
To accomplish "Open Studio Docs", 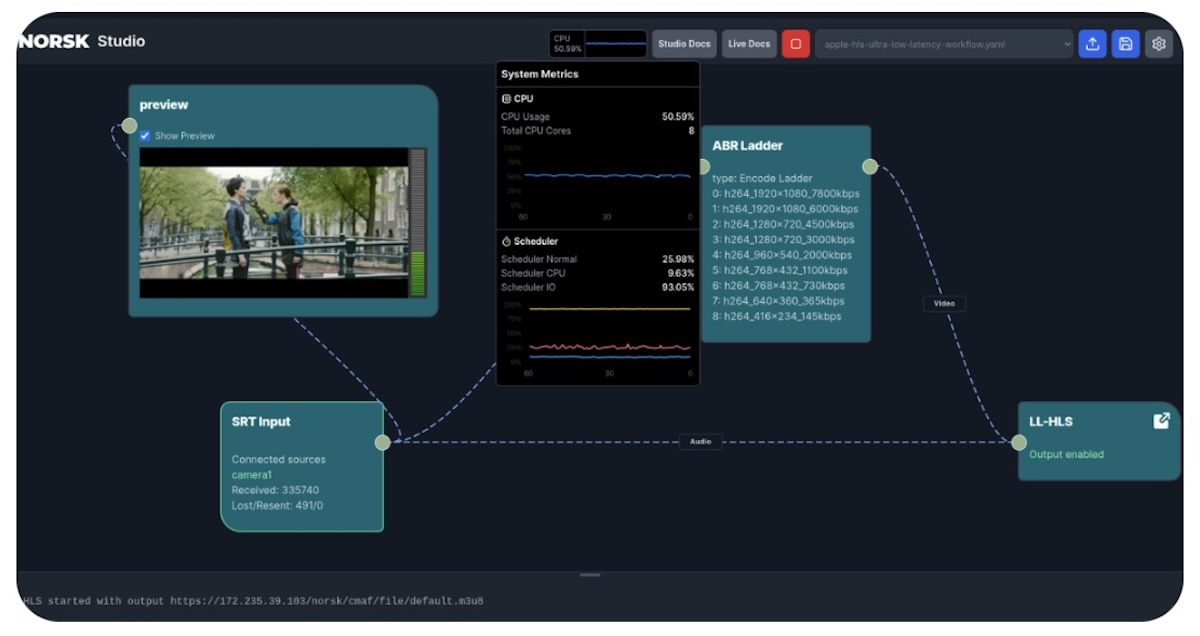I will 684,44.
